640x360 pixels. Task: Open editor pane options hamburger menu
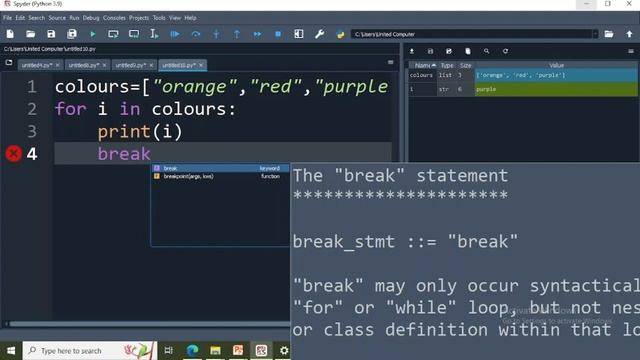[x=391, y=62]
